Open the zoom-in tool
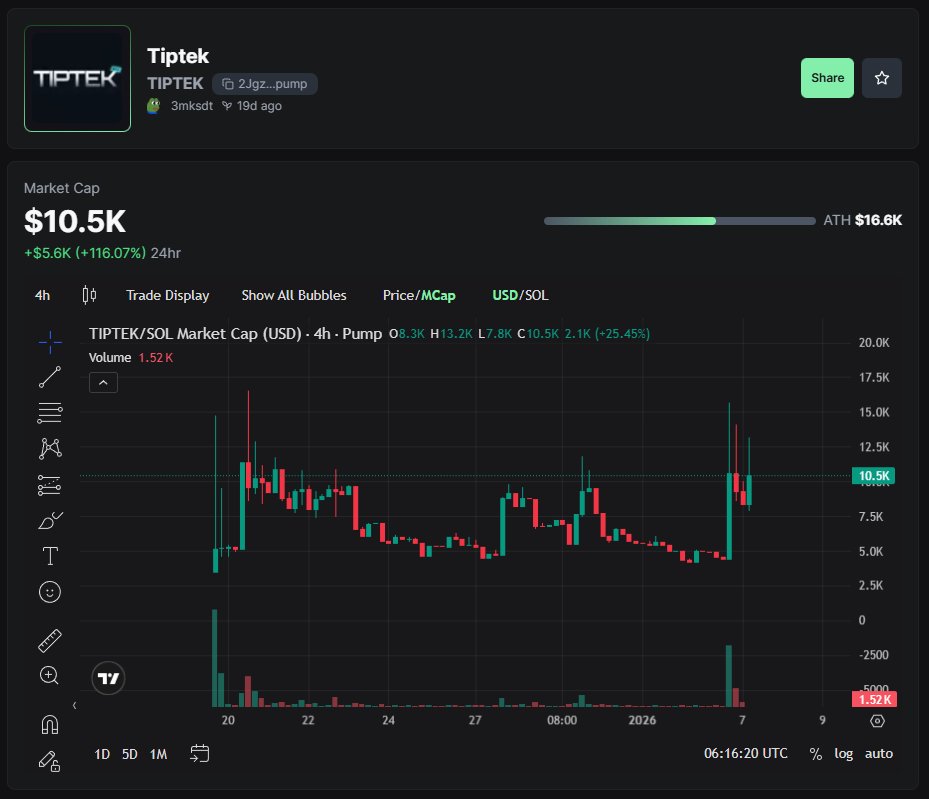929x799 pixels. [x=49, y=676]
